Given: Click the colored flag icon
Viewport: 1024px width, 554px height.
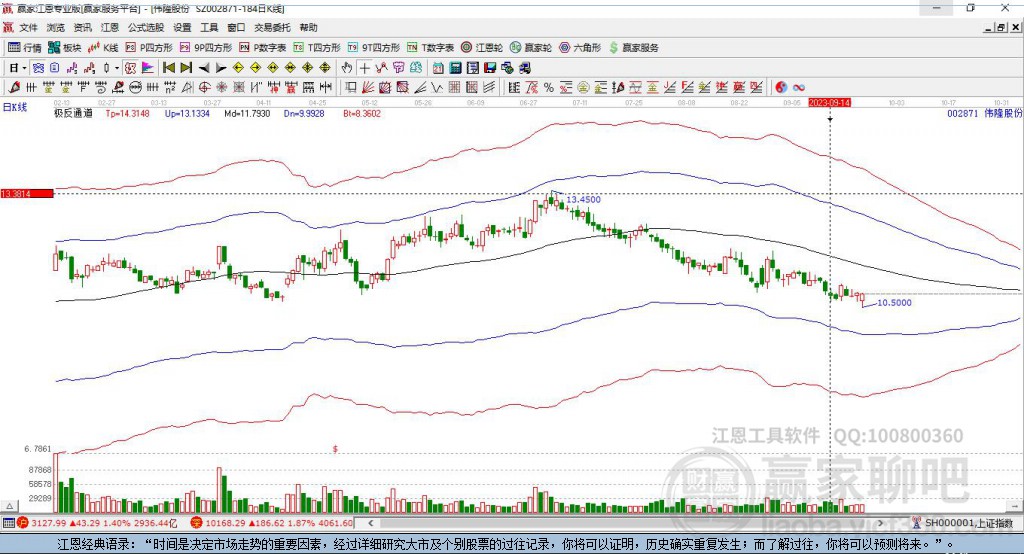Looking at the screenshot, I should coord(148,68).
